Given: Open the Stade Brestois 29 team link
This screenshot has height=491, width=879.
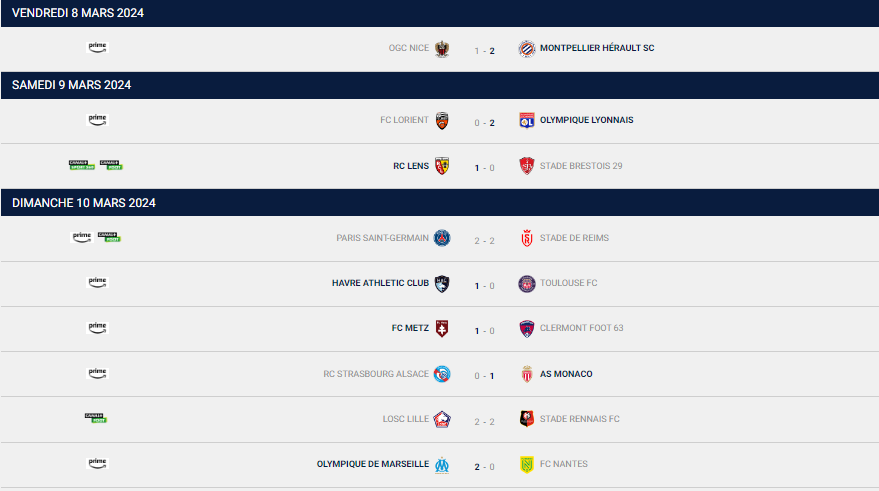Looking at the screenshot, I should click(x=581, y=166).
